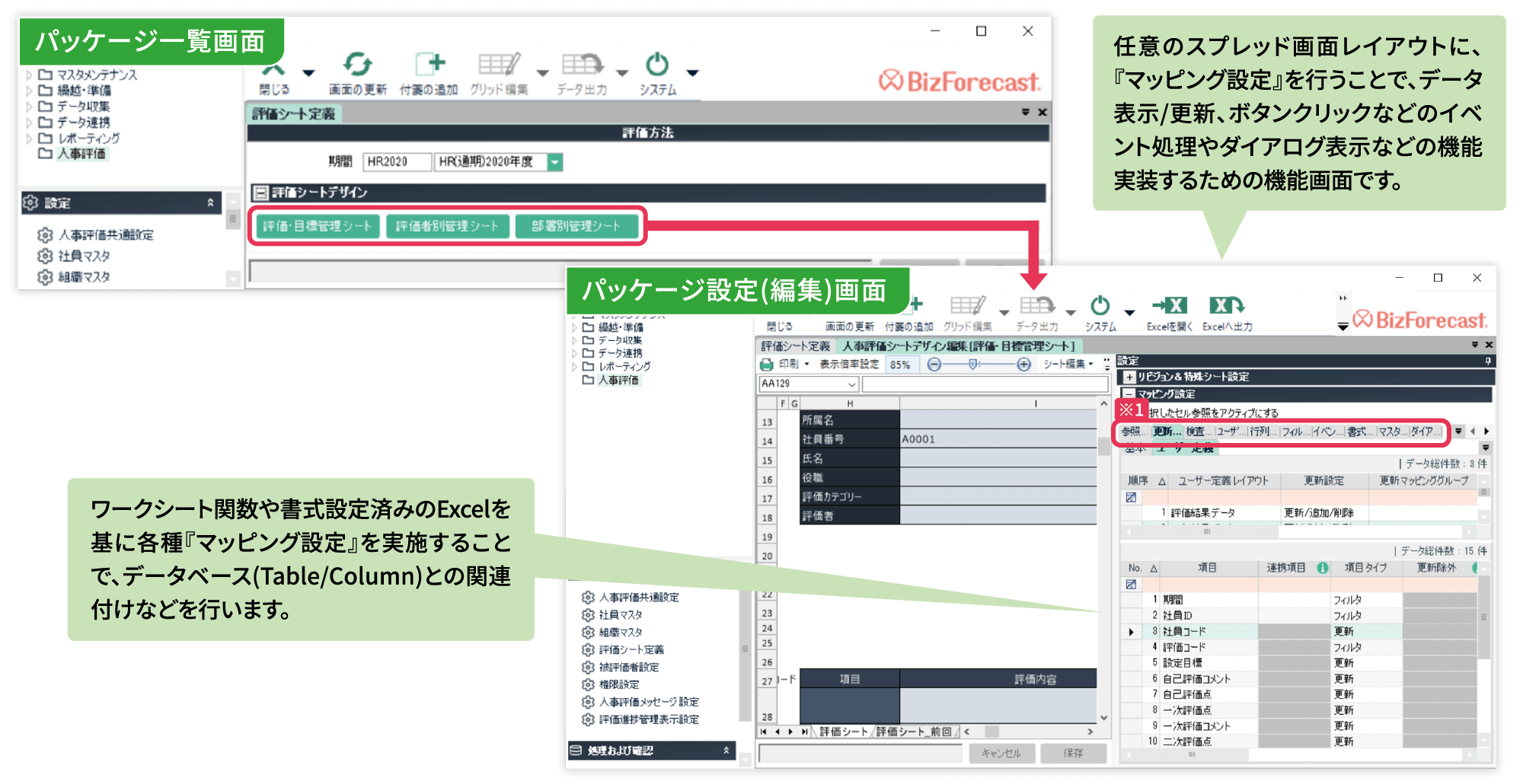Click the システム power icon in the edit window
The height and width of the screenshot is (784, 1523).
[1100, 306]
